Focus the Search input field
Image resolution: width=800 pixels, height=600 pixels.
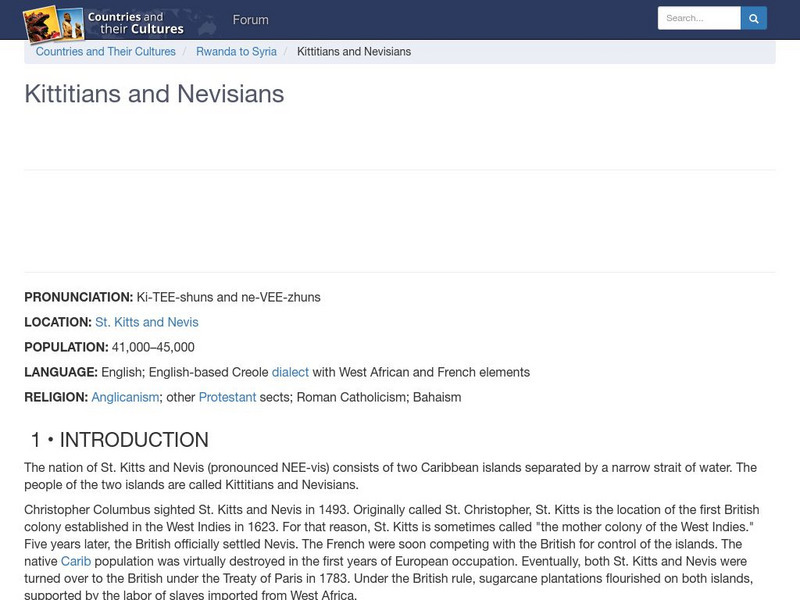coord(699,18)
